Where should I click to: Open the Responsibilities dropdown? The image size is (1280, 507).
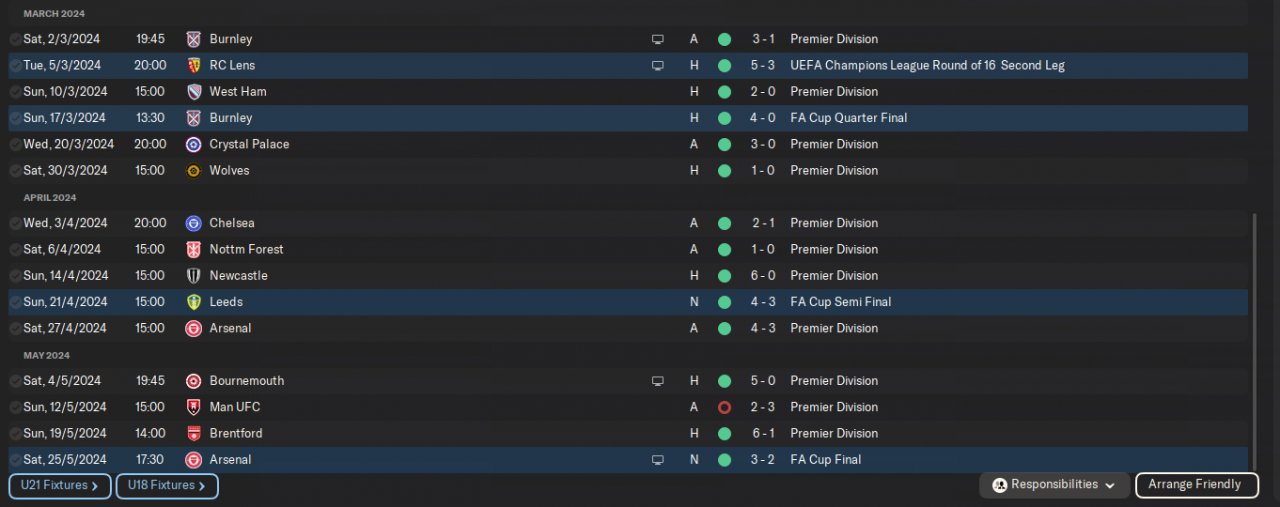point(1054,485)
